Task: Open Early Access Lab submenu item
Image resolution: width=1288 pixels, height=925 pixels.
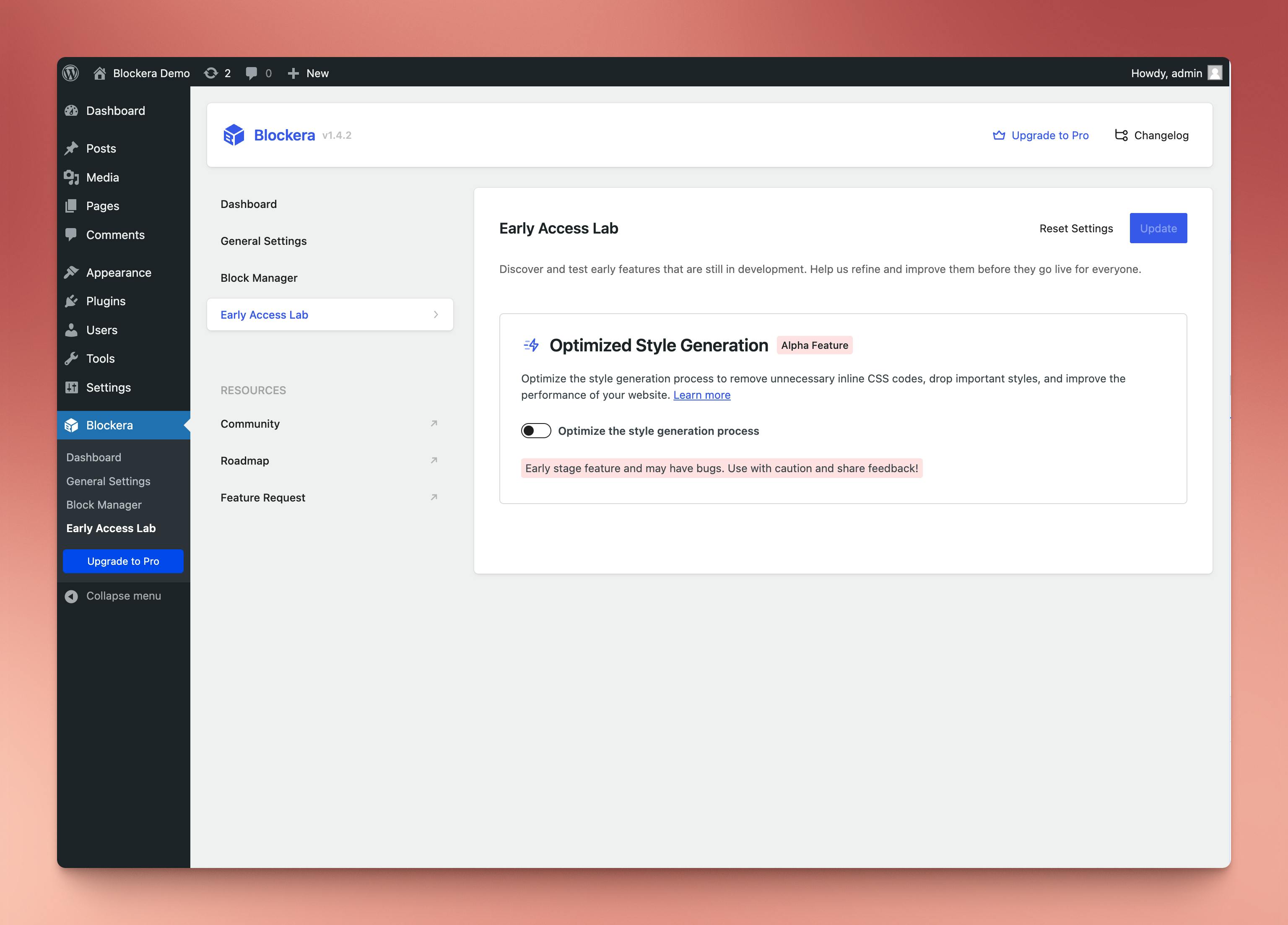Action: (x=111, y=529)
